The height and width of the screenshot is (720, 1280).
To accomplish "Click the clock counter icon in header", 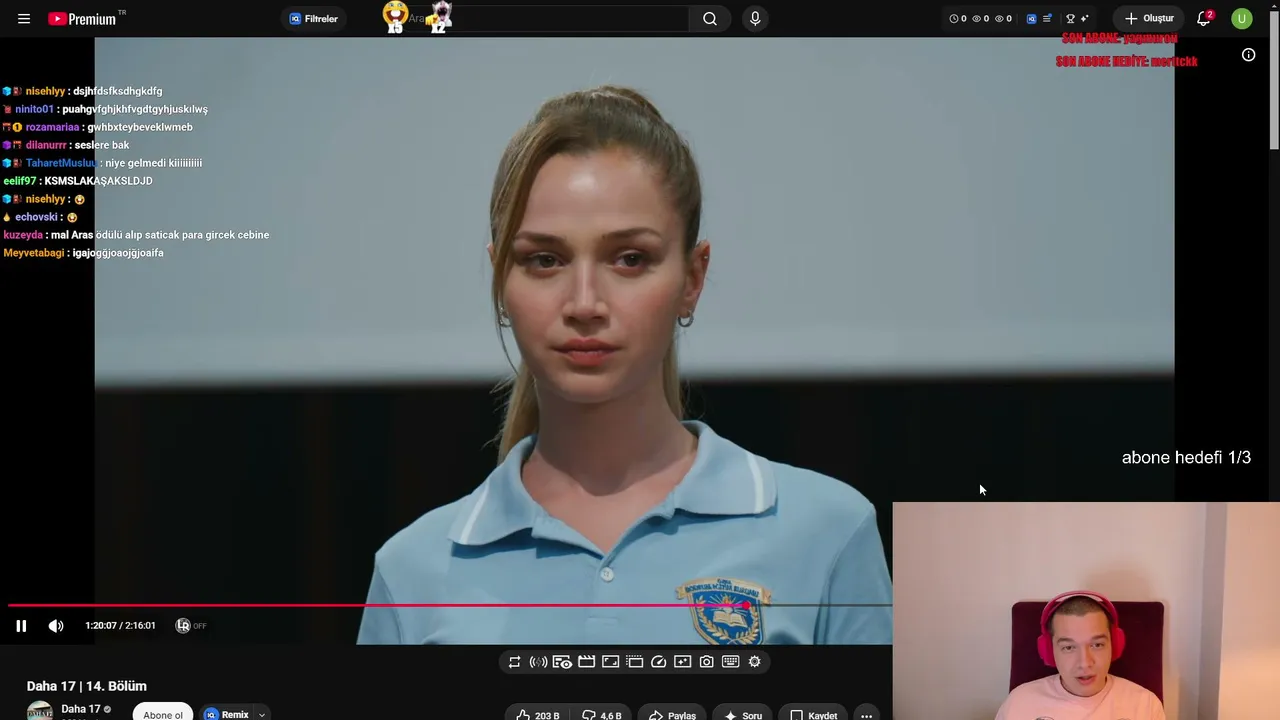I will coord(954,19).
